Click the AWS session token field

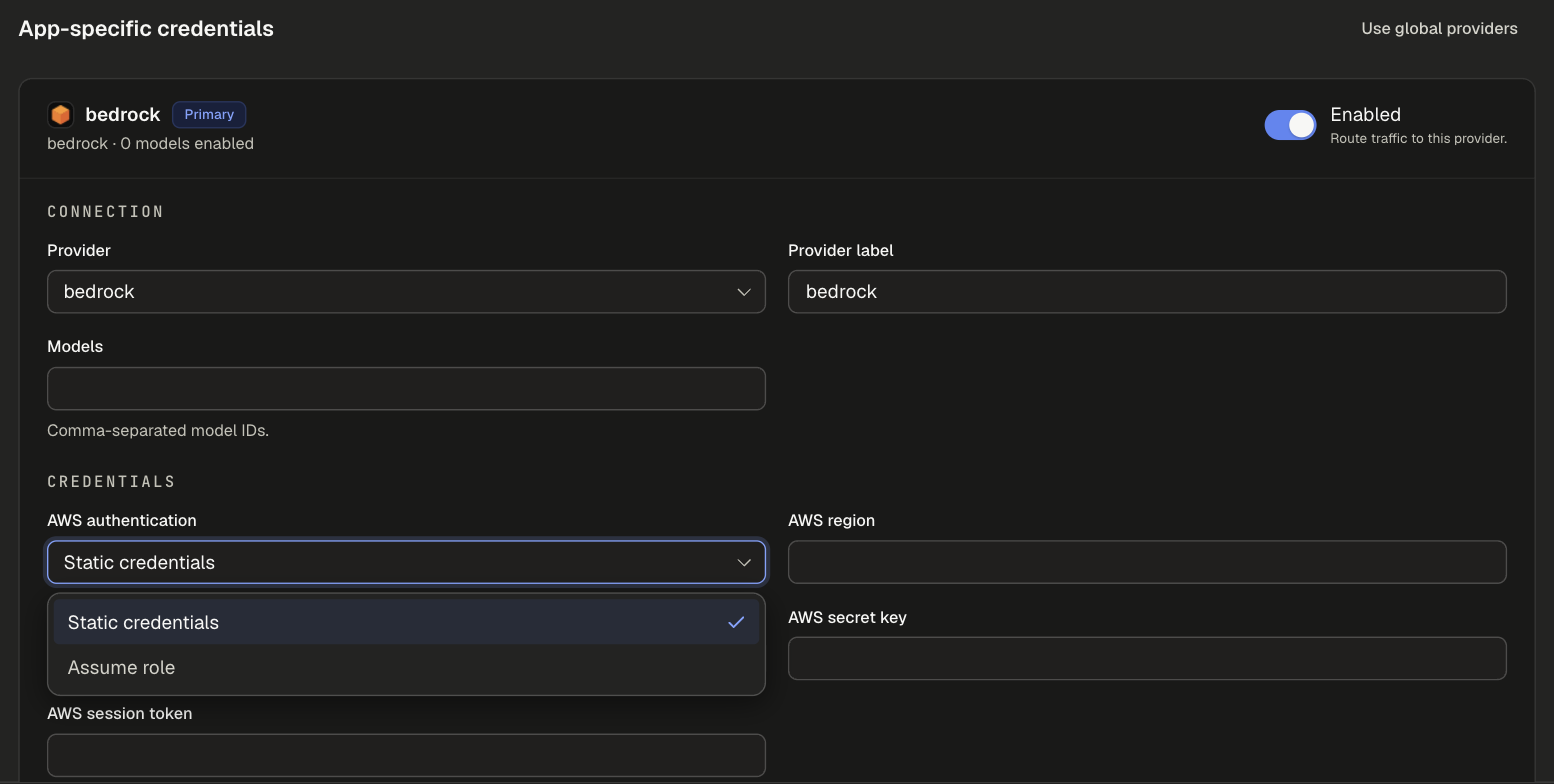pos(406,755)
